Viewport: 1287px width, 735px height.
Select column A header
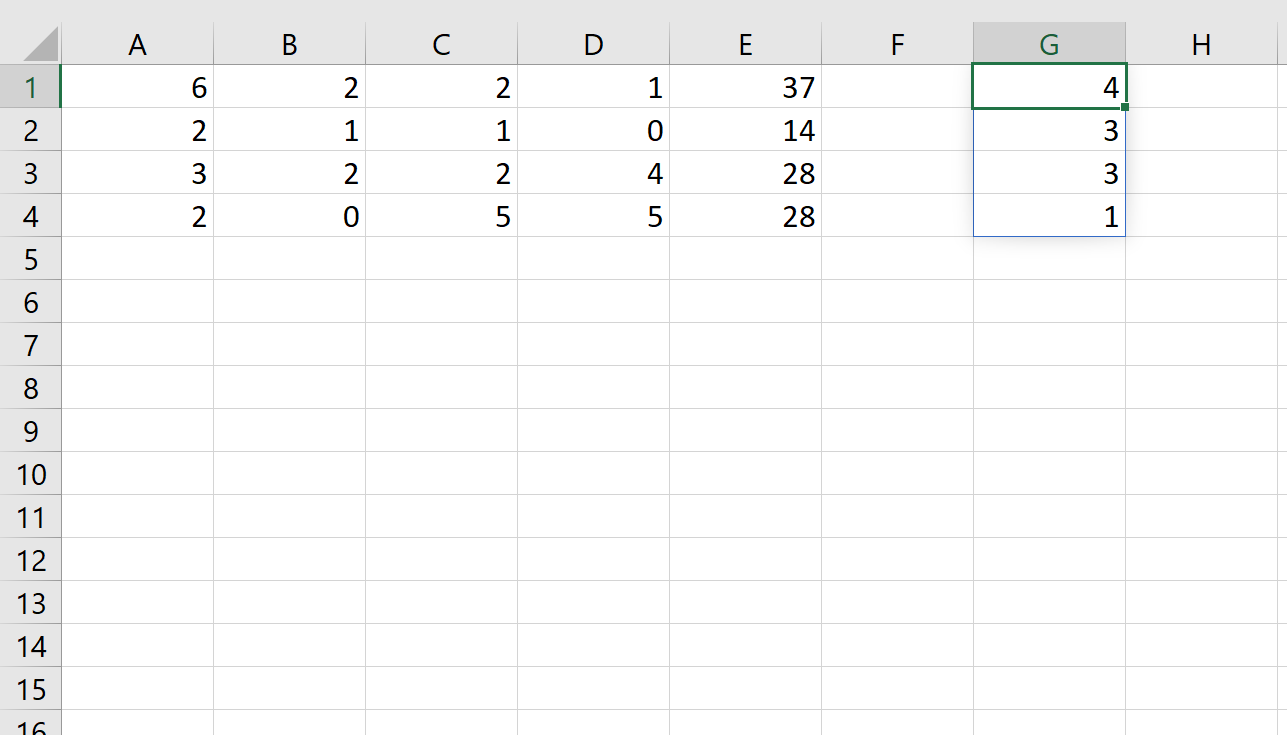pos(138,44)
